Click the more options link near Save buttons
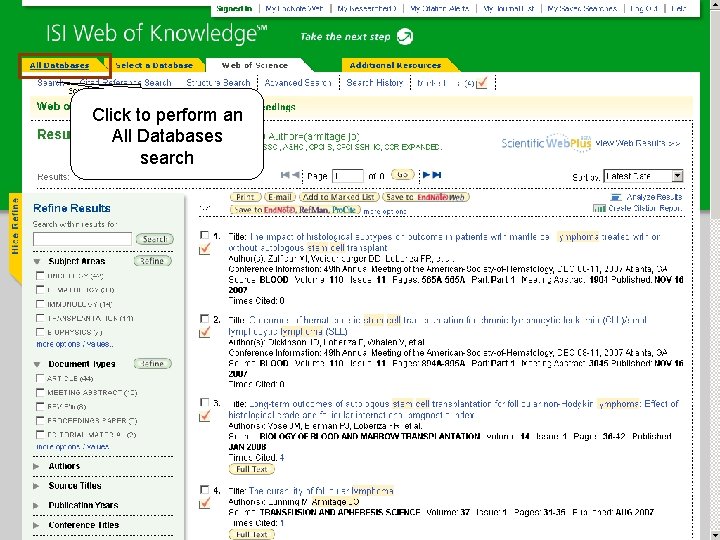720x540 pixels. pos(385,212)
